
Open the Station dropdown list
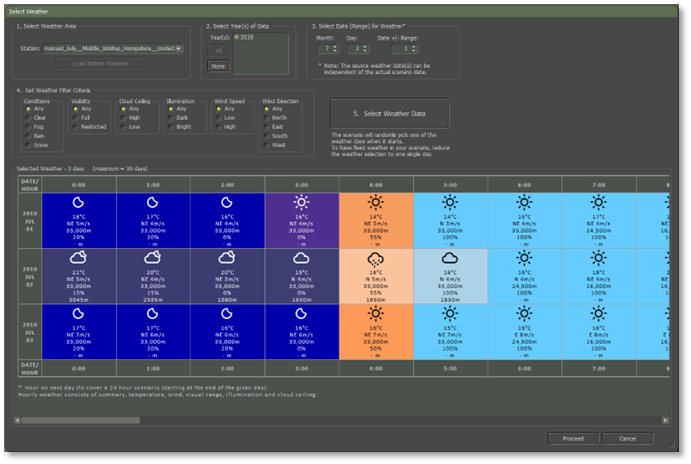(179, 48)
